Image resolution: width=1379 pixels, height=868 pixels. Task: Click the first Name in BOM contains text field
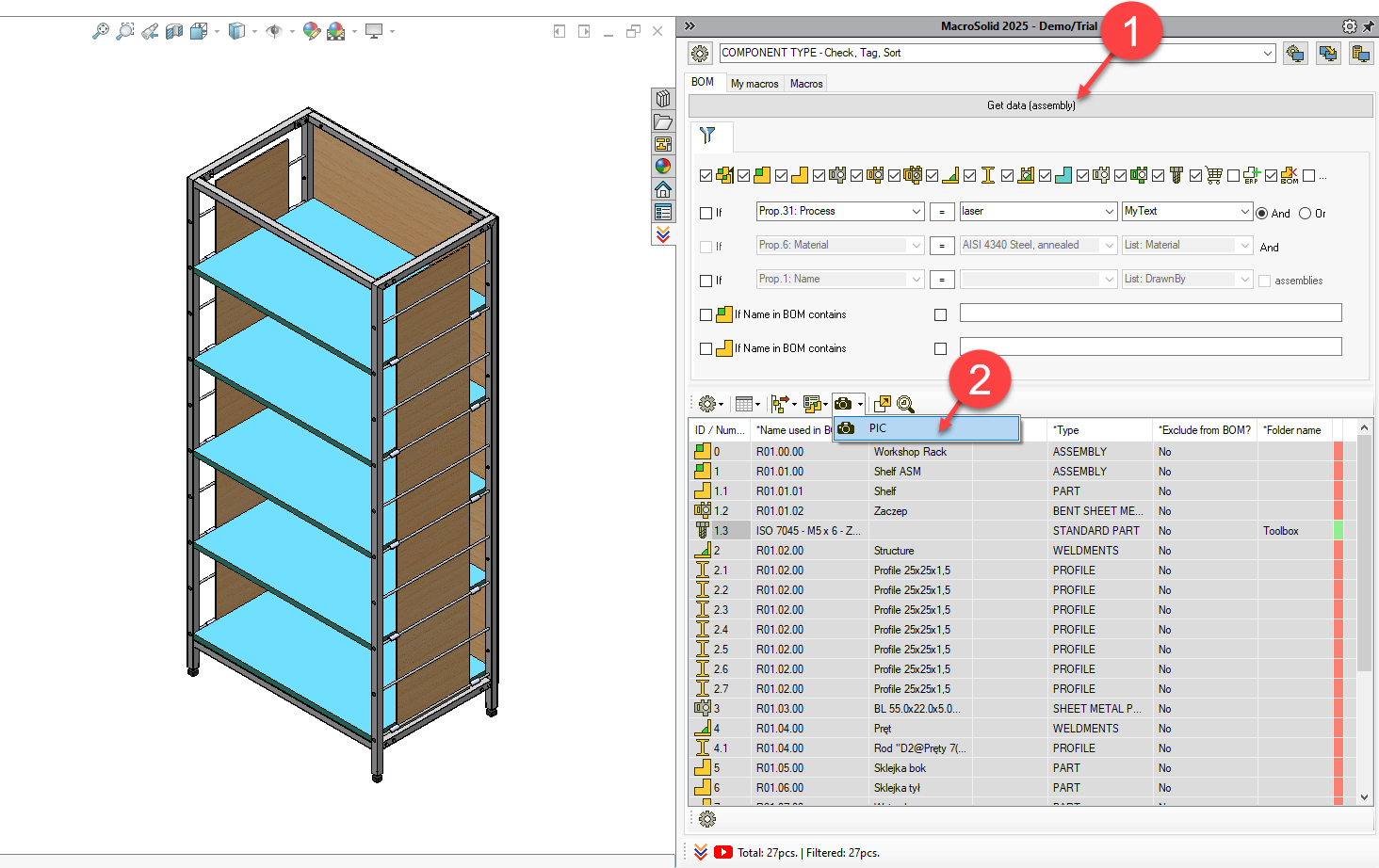(1150, 313)
